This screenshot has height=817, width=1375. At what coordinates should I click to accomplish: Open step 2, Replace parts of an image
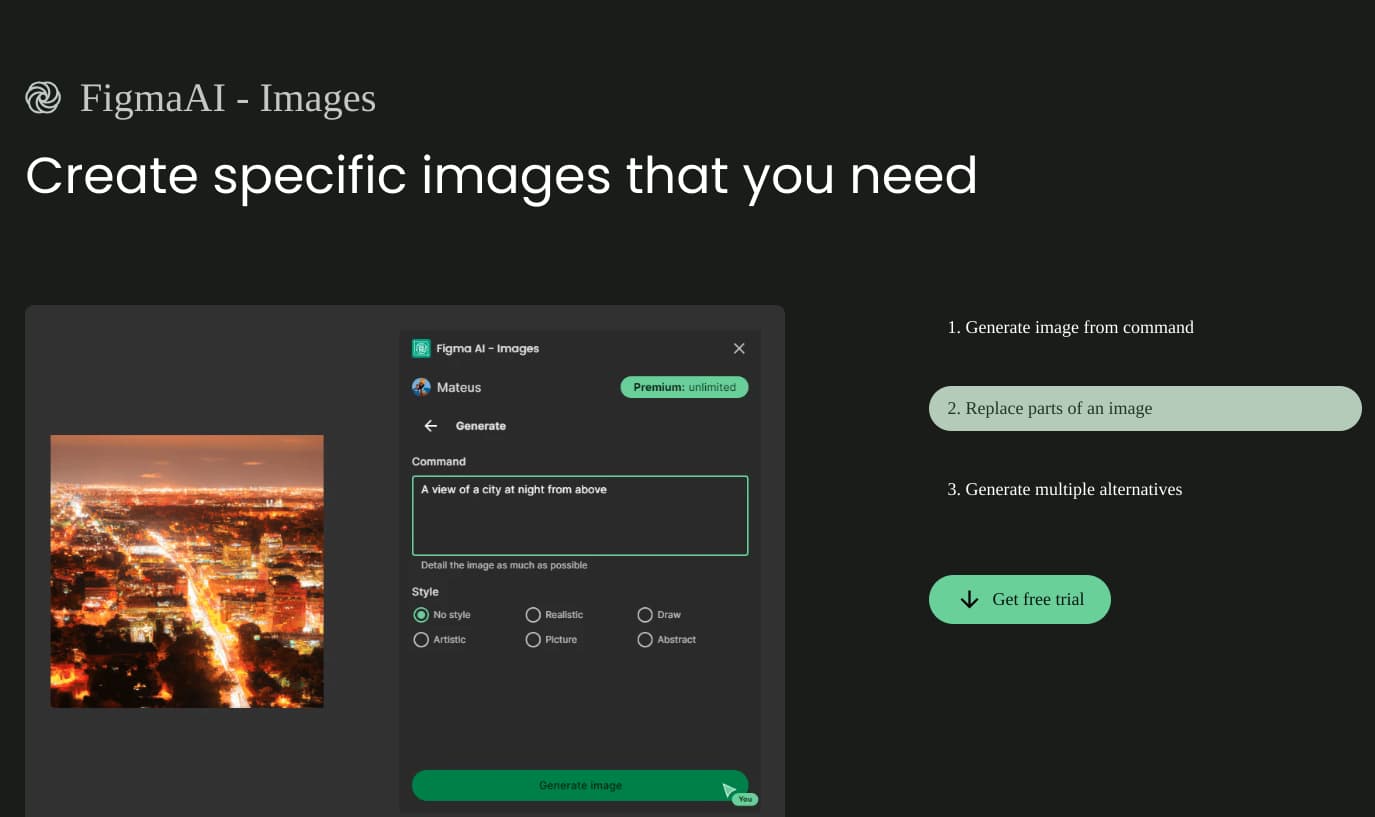pyautogui.click(x=1144, y=408)
